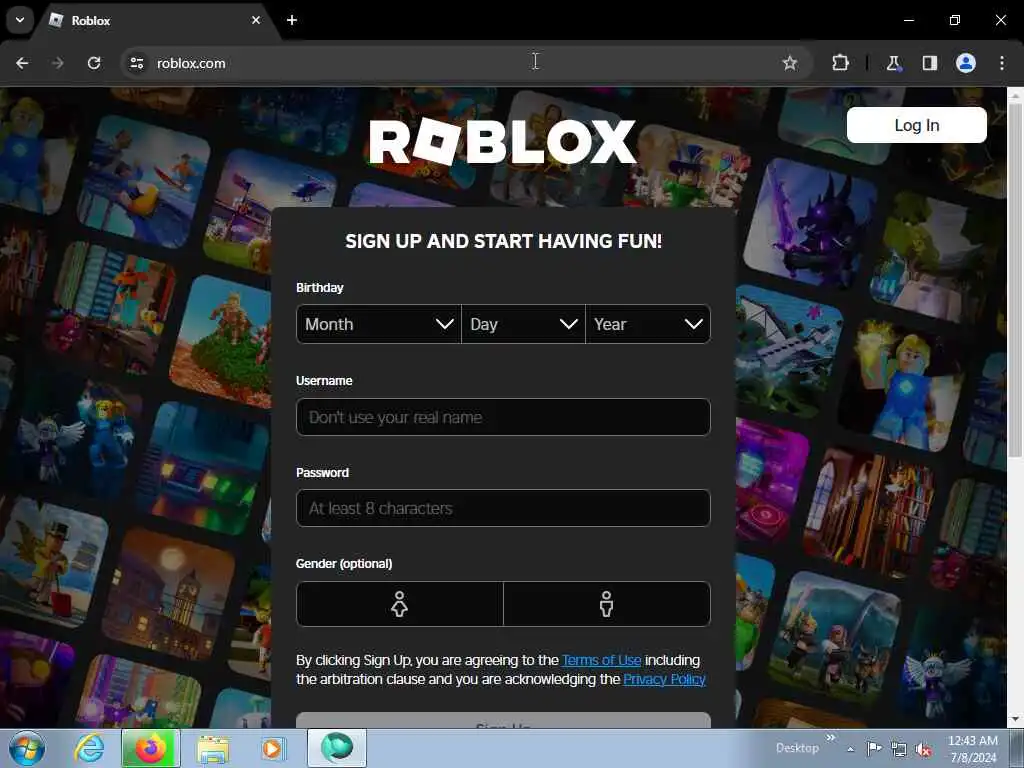Open the Day birthday dropdown
This screenshot has width=1024, height=768.
523,324
